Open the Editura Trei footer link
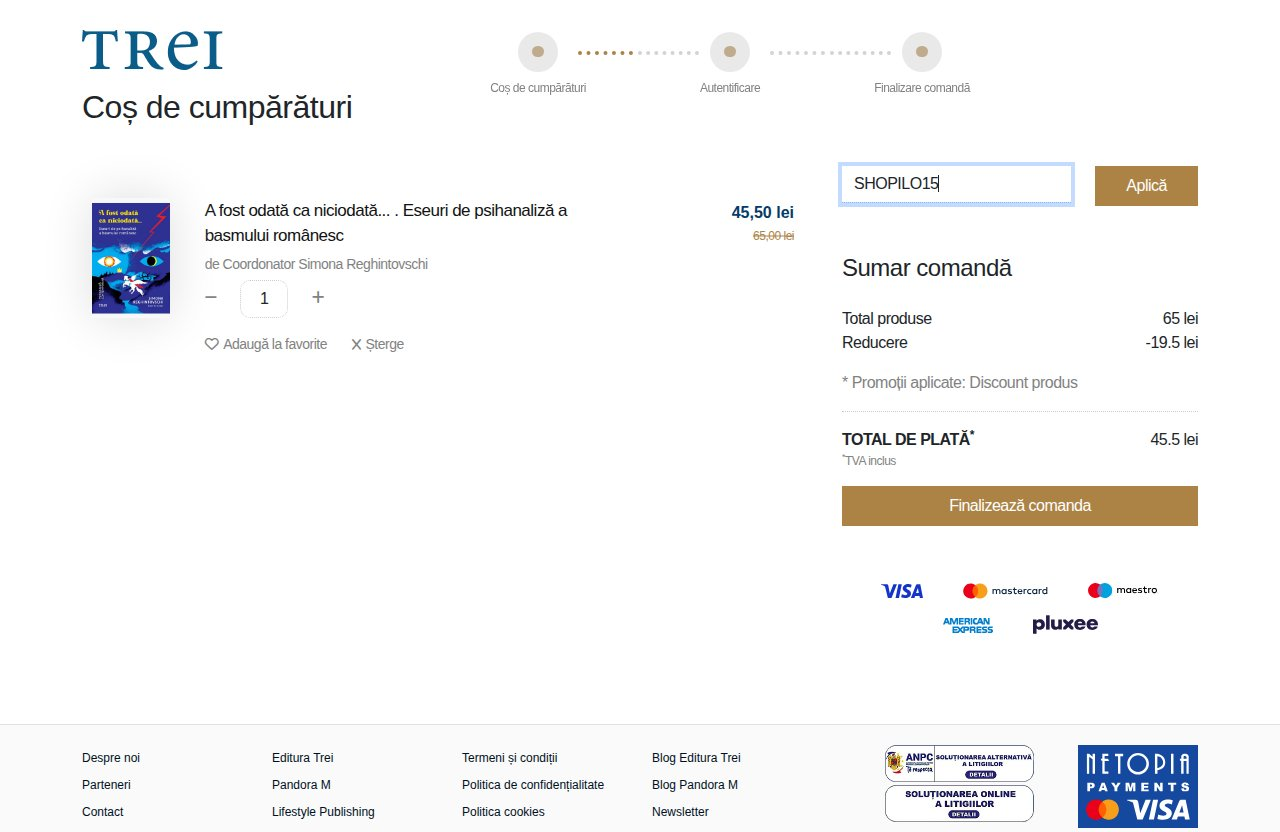The height and width of the screenshot is (832, 1280). 303,758
